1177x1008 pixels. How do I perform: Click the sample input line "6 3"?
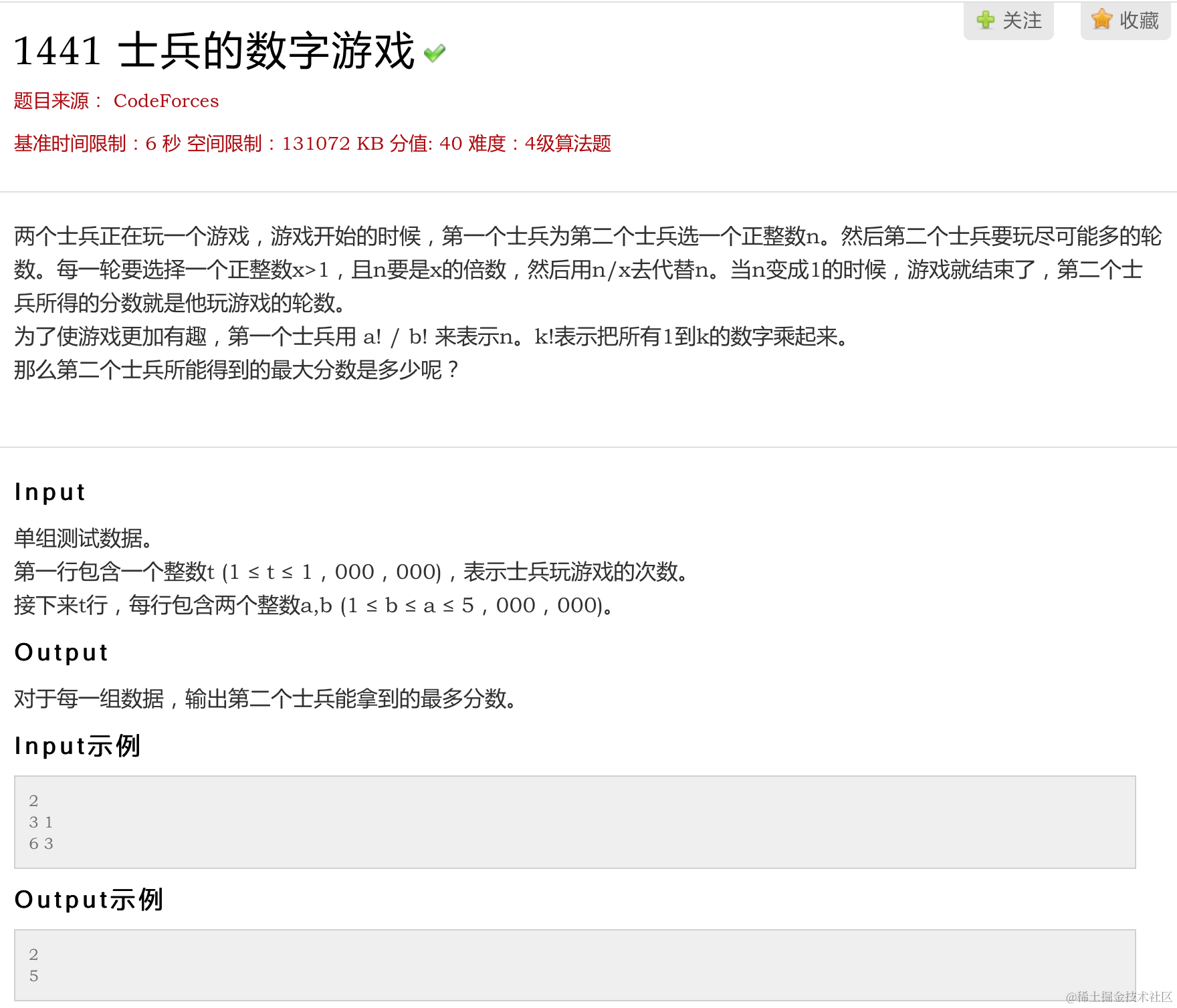pos(41,844)
